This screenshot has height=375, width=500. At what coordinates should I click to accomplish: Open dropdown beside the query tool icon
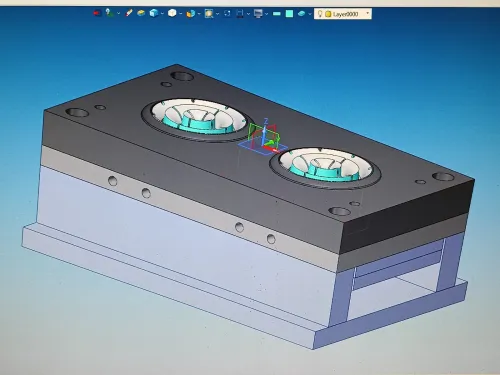(118, 14)
